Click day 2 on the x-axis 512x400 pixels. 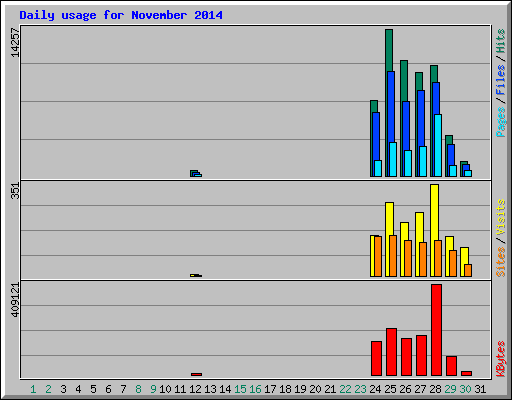tap(48, 389)
